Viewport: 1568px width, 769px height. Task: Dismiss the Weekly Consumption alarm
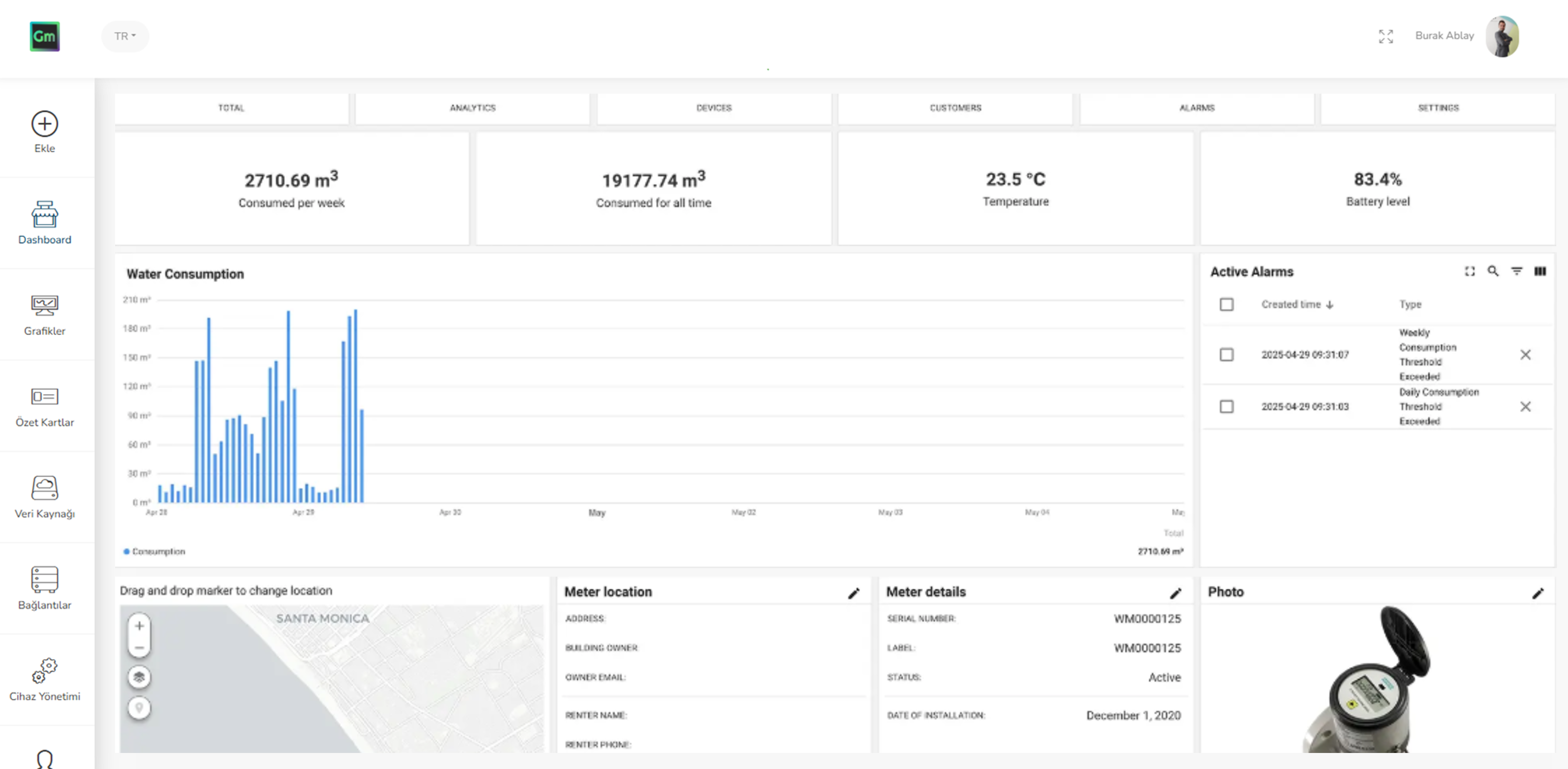pos(1526,355)
